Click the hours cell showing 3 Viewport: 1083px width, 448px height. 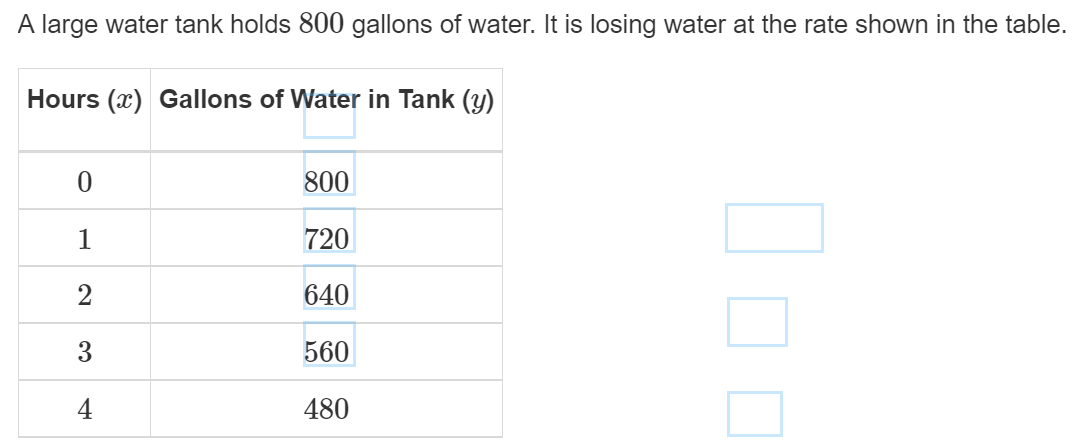[x=85, y=352]
